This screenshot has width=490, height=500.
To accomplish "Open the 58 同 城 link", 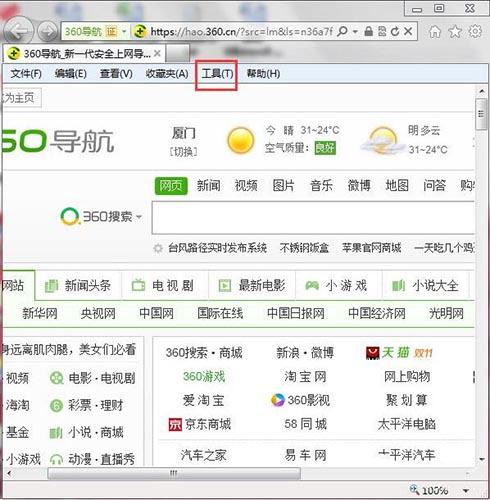I will 305,424.
